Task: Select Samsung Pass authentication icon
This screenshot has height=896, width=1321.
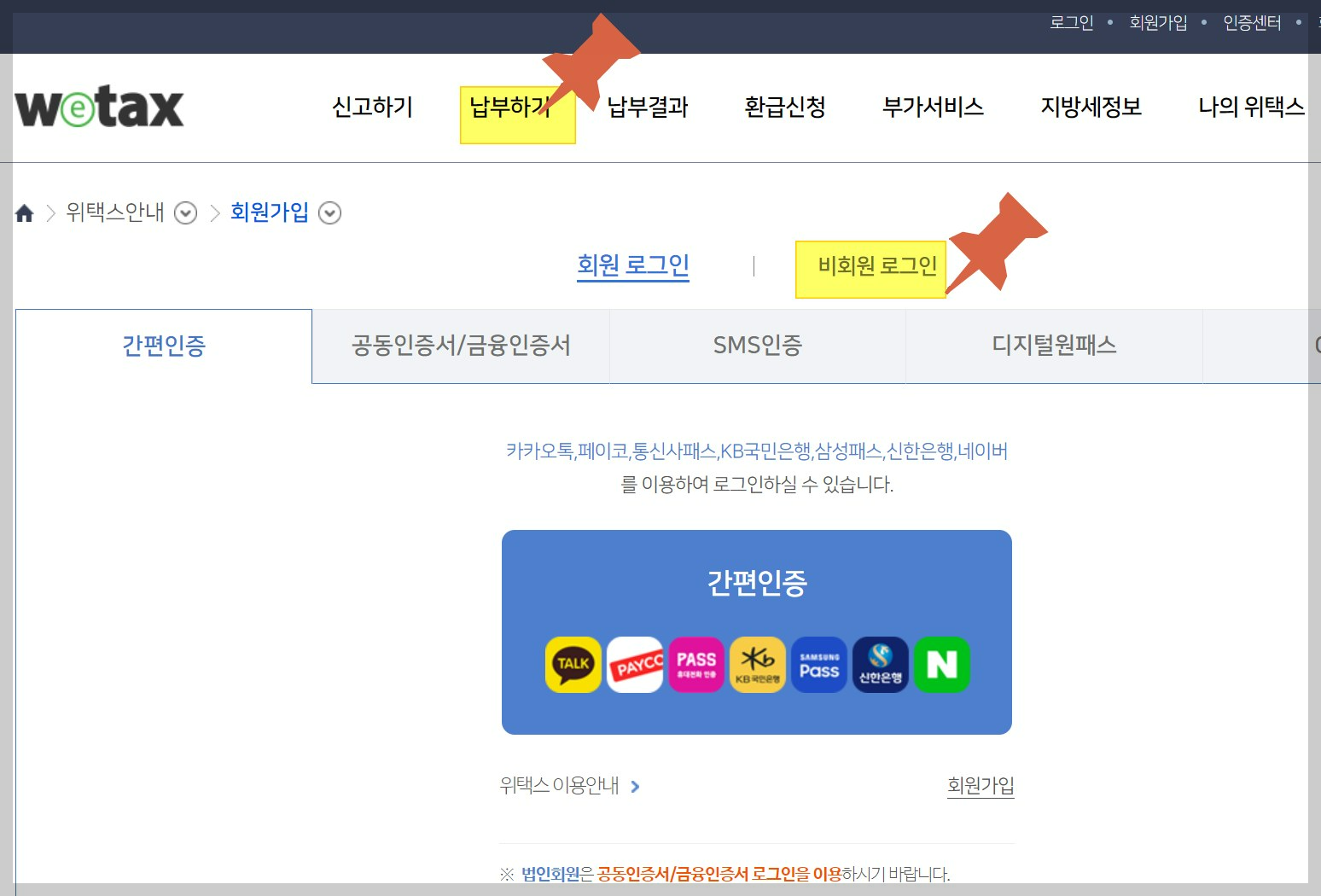Action: tap(818, 665)
